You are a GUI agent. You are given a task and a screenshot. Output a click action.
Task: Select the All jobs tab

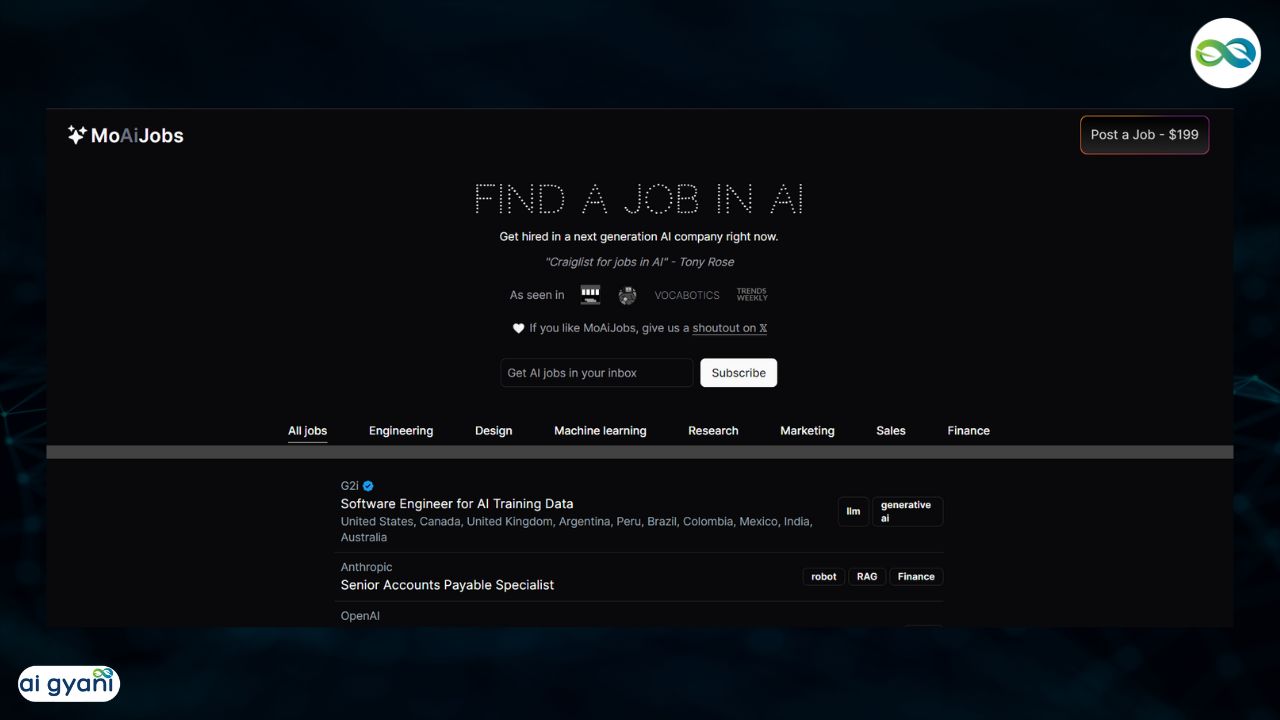point(307,431)
